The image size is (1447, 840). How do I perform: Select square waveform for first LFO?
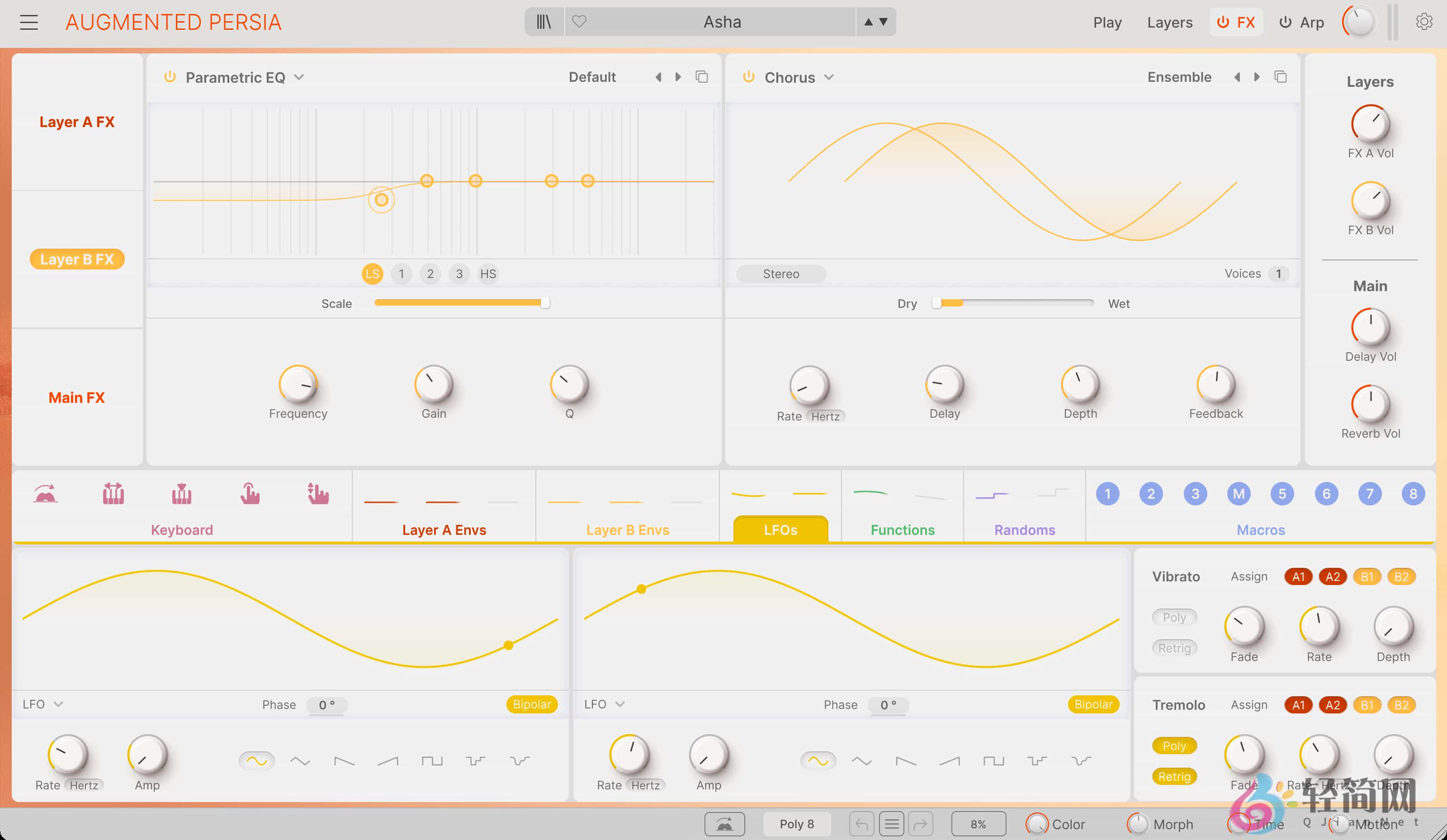coord(432,761)
